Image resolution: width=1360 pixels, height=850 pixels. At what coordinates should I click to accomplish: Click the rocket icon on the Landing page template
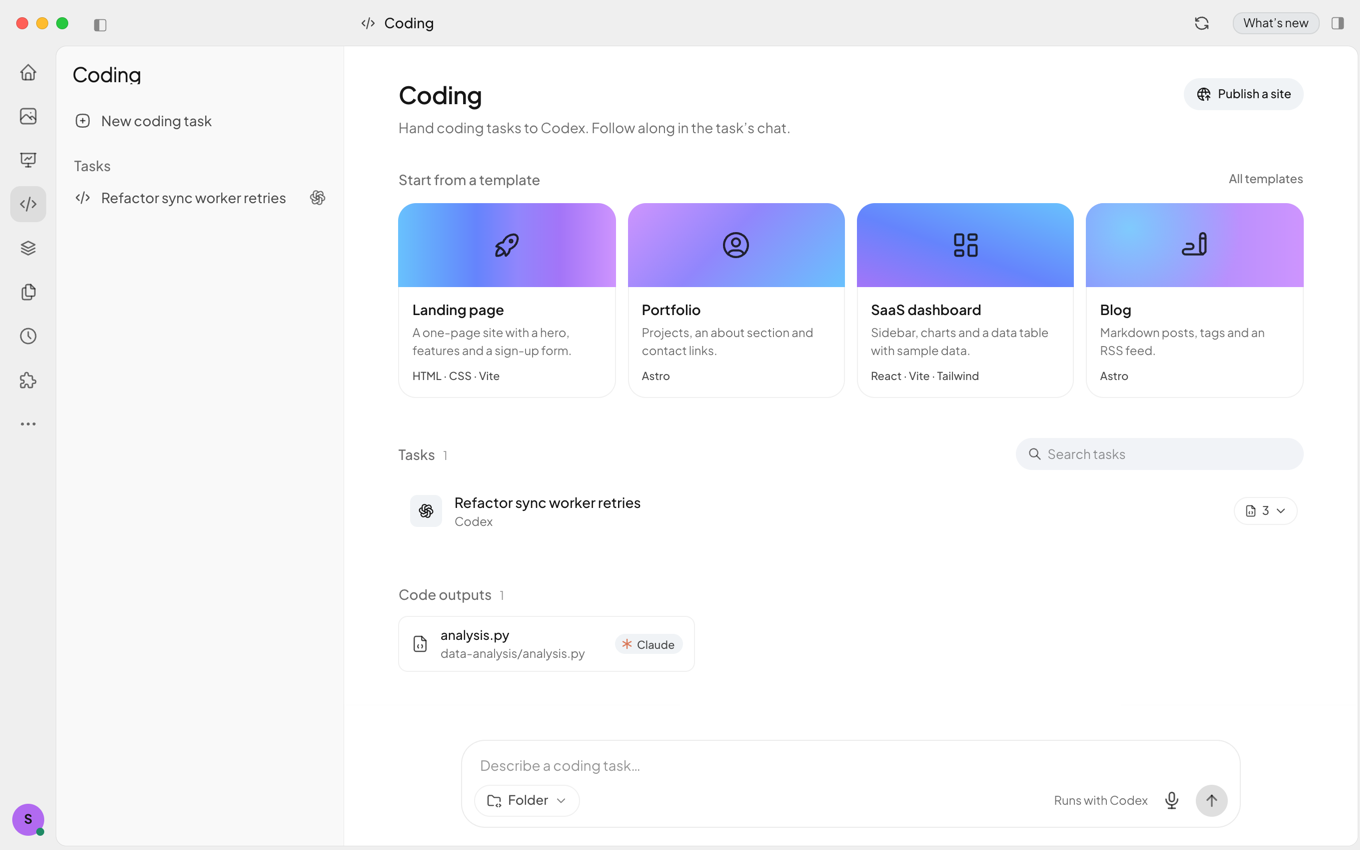[x=507, y=245]
